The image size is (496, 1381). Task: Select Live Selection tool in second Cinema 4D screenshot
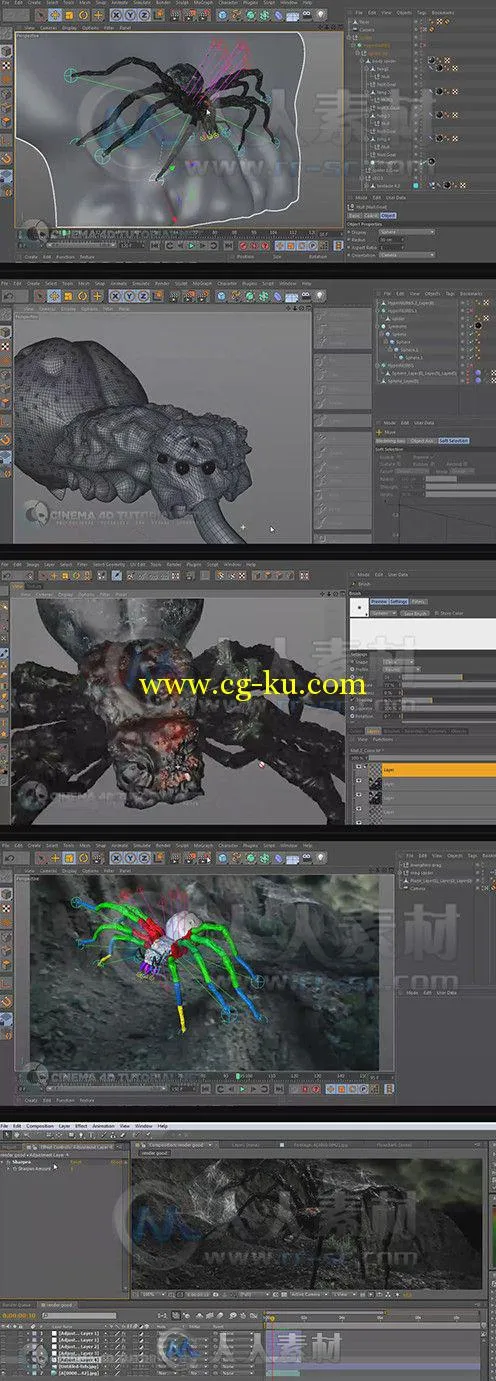tap(41, 294)
